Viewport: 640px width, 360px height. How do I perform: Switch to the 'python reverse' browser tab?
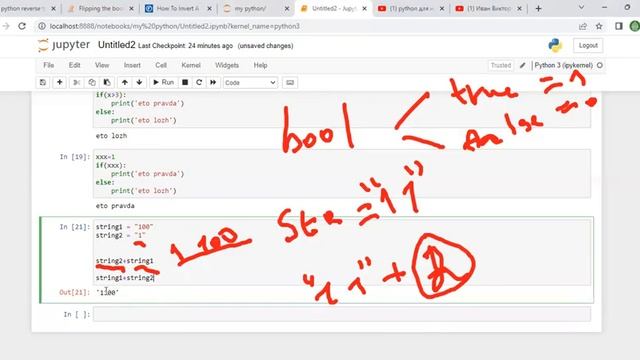[x=27, y=9]
